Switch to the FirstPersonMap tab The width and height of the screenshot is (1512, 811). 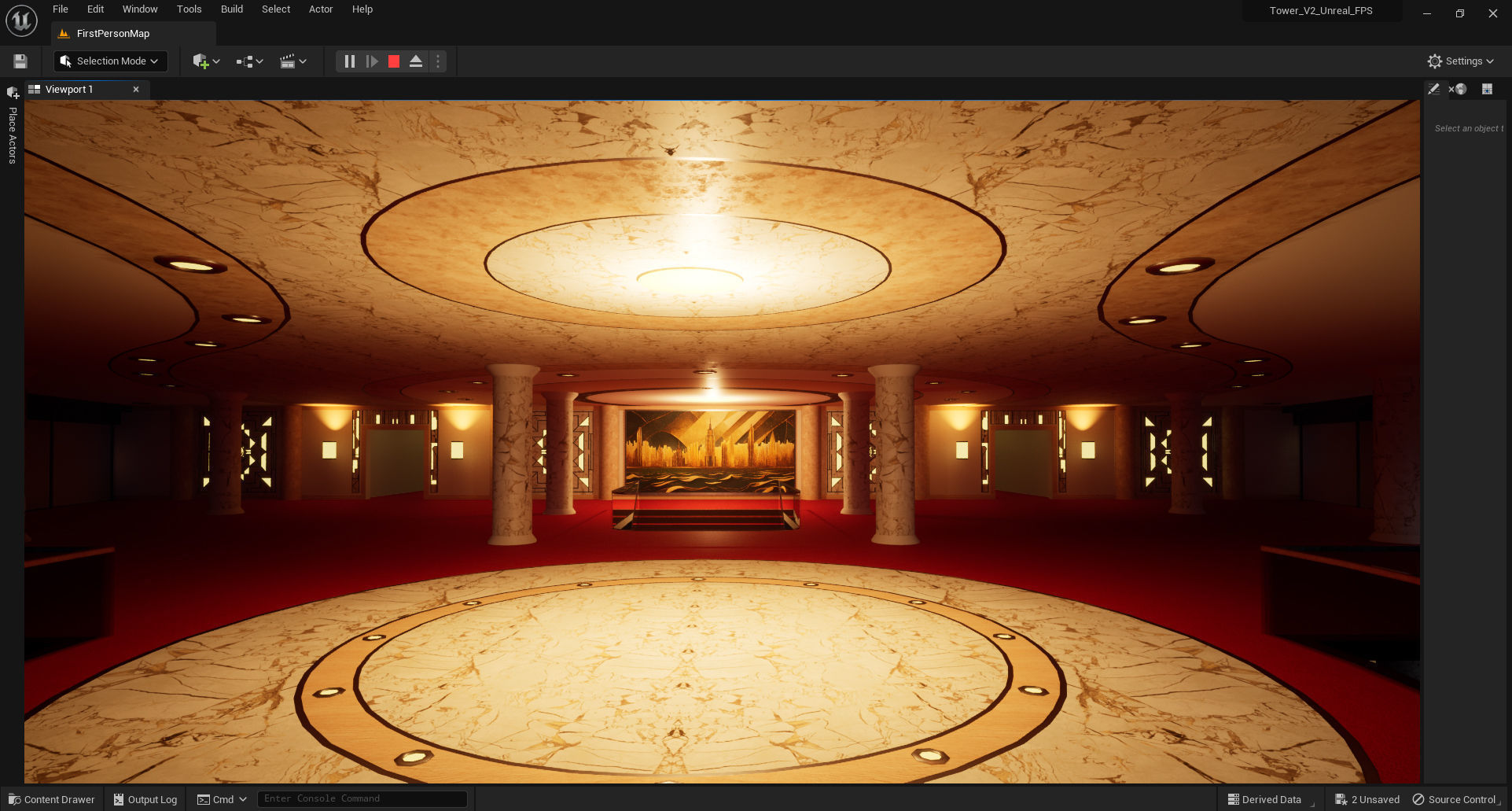pos(133,34)
